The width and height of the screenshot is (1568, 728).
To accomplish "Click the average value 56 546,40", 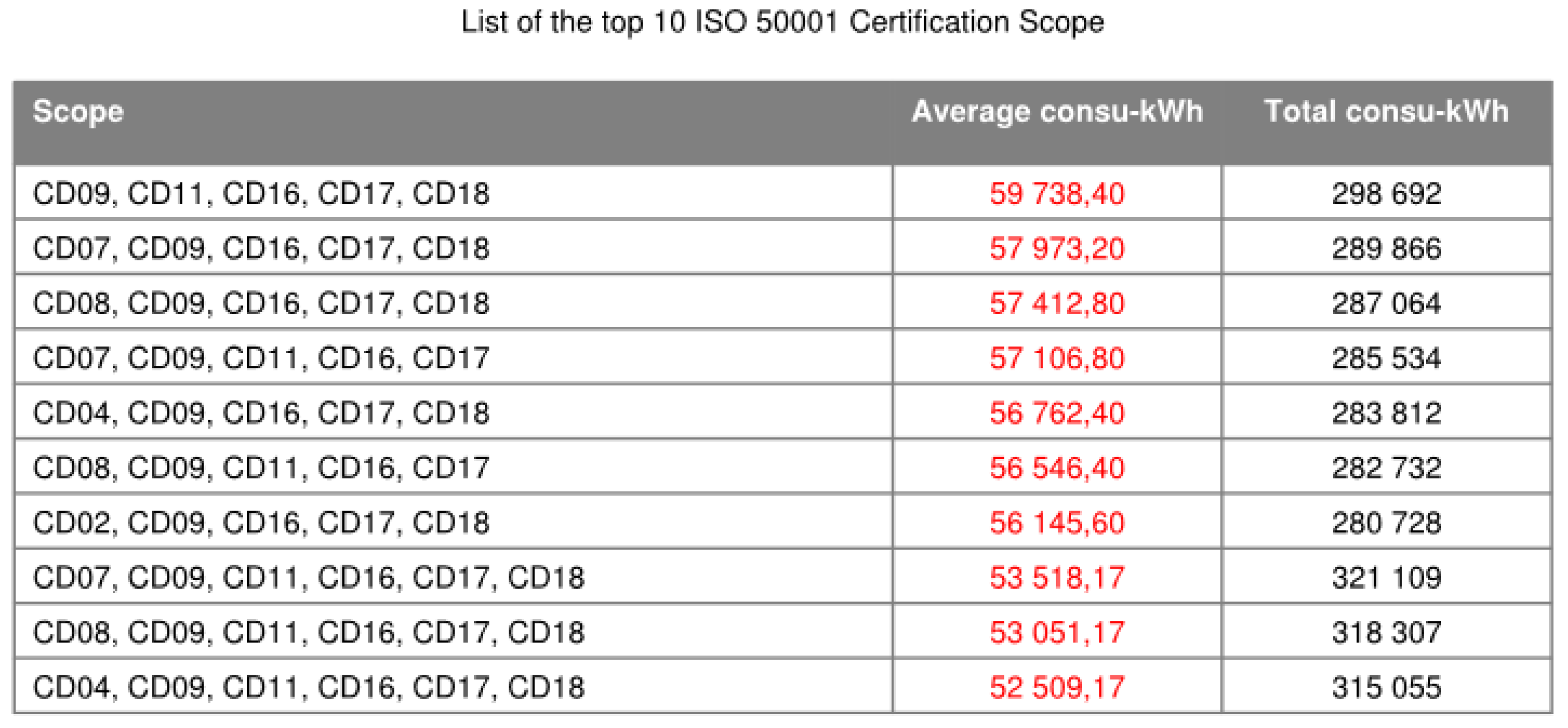I will pyautogui.click(x=1055, y=467).
